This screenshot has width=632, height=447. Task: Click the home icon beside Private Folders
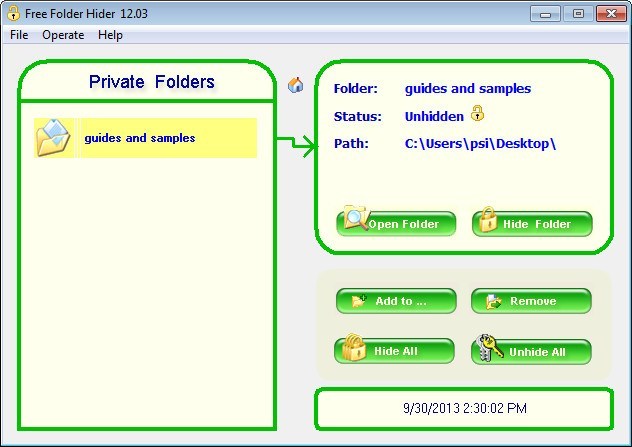295,85
